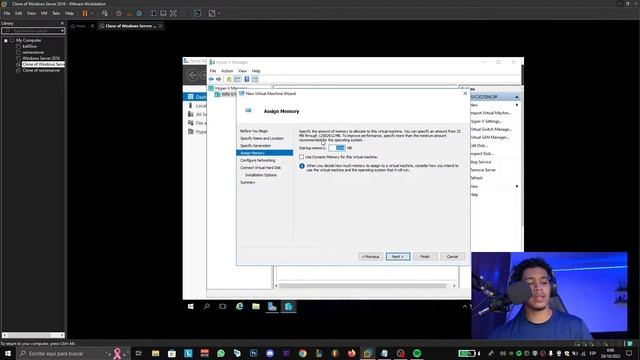Click guest taskbar Server Manager icon

(272, 307)
